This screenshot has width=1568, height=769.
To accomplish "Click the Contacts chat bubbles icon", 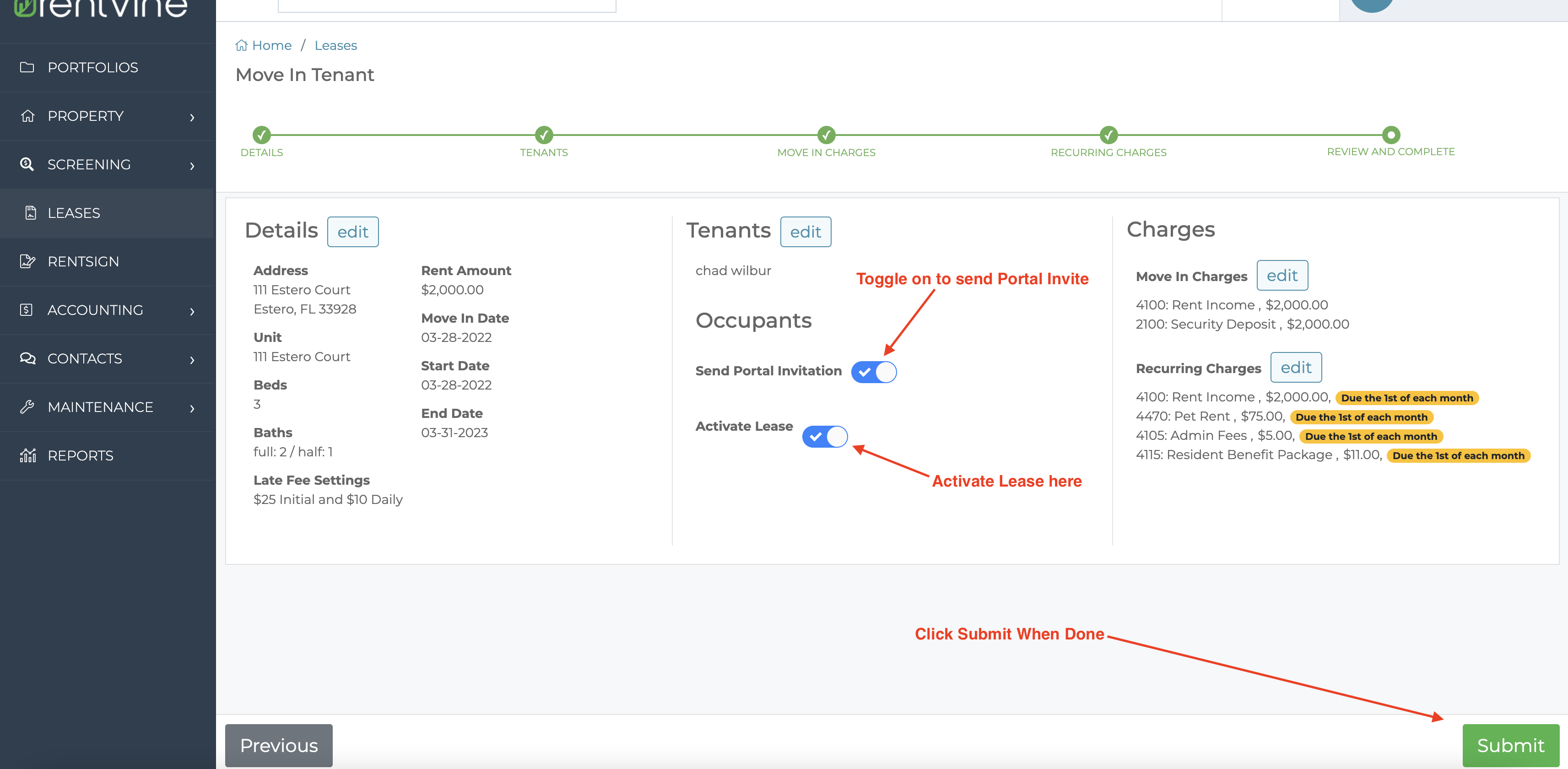I will [27, 358].
